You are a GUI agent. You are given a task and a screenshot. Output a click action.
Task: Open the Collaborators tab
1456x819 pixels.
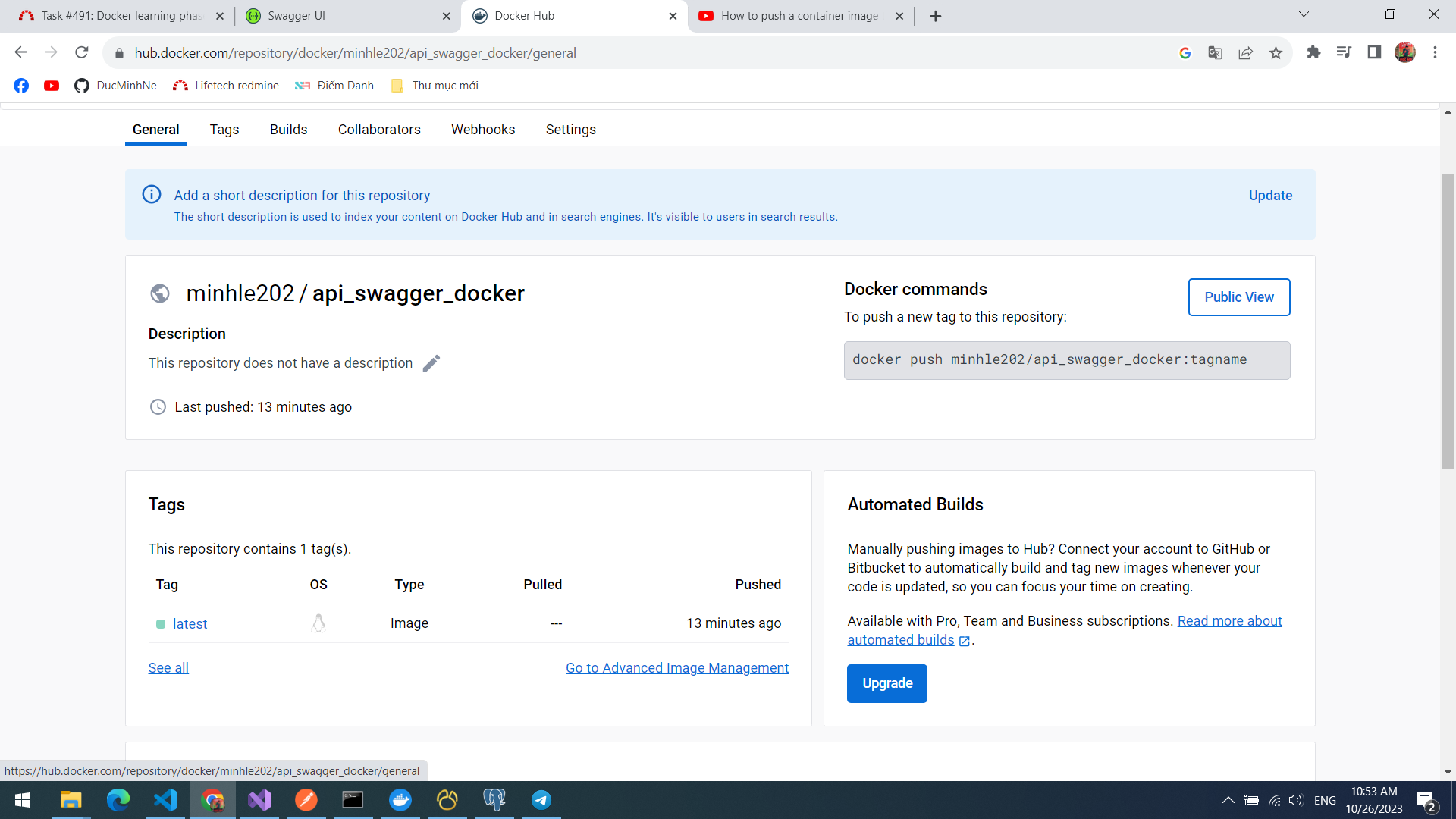pos(379,130)
